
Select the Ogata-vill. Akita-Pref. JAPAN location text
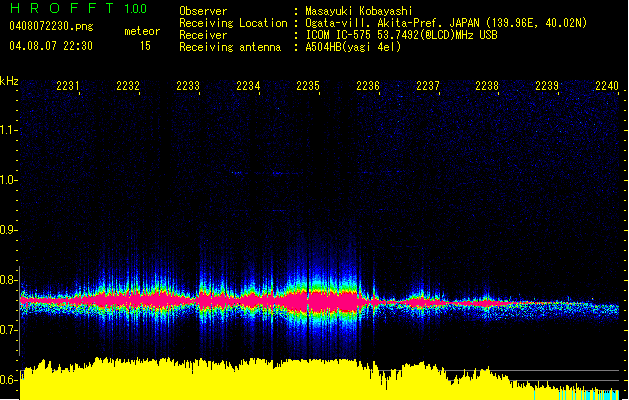pyautogui.click(x=446, y=23)
